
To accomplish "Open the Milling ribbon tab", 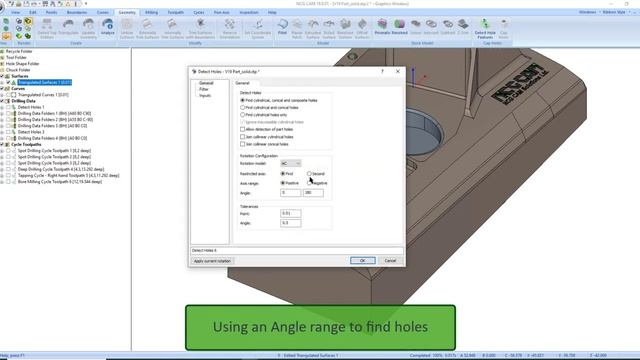I will pyautogui.click(x=151, y=13).
